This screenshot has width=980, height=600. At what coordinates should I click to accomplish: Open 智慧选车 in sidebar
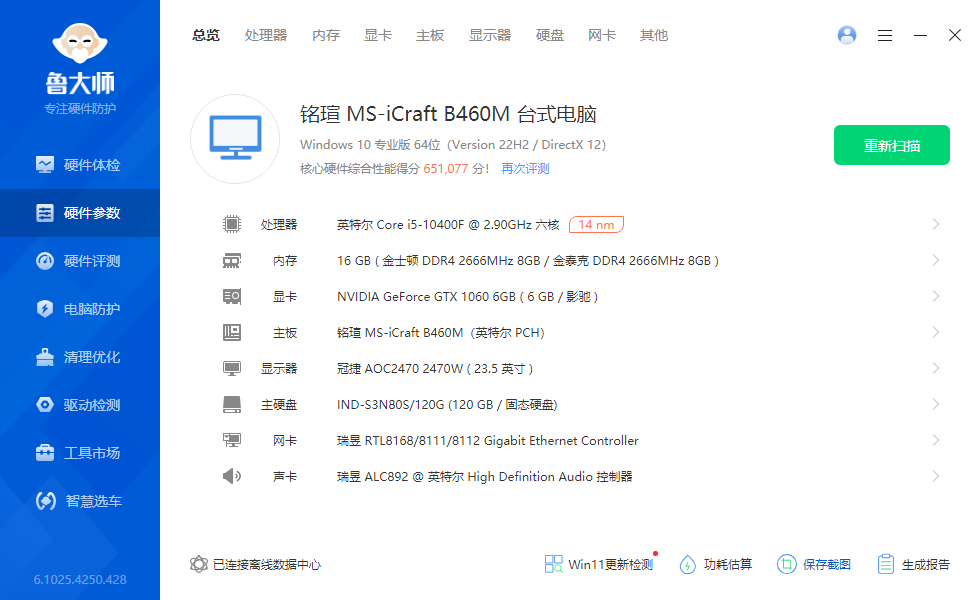[x=80, y=501]
